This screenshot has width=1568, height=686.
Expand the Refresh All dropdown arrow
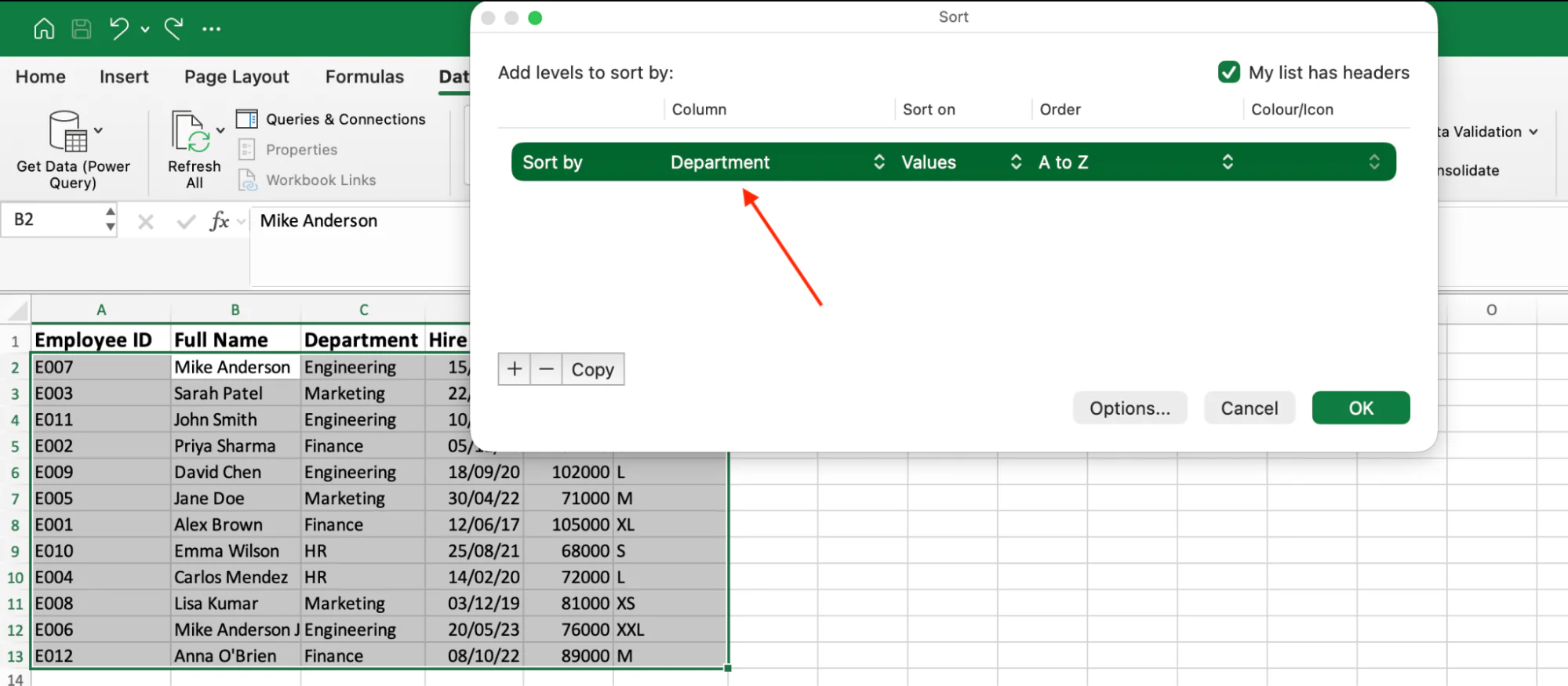coord(220,130)
